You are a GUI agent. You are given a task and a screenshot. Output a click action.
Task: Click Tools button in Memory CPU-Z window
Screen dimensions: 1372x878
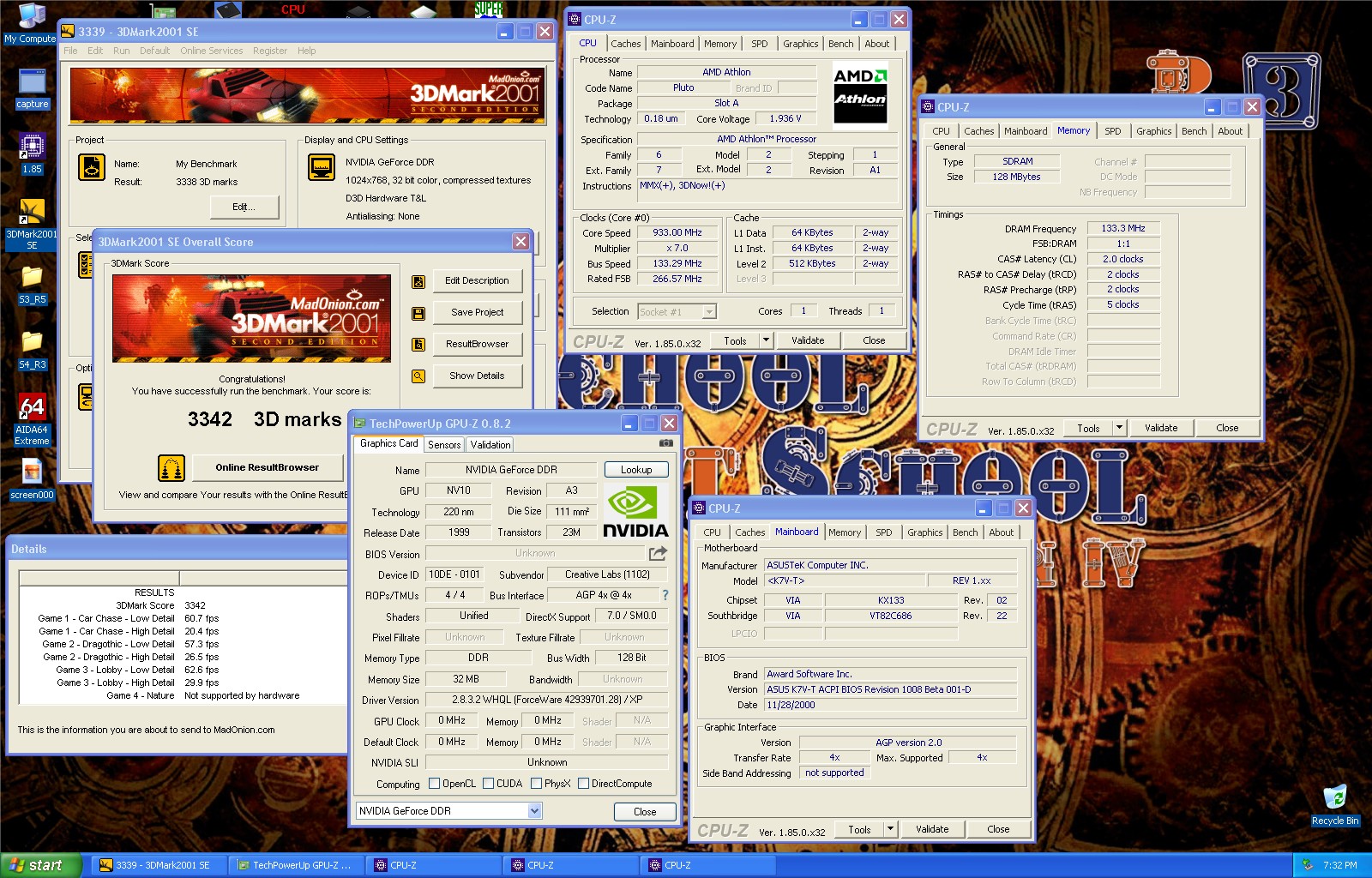click(x=1088, y=428)
